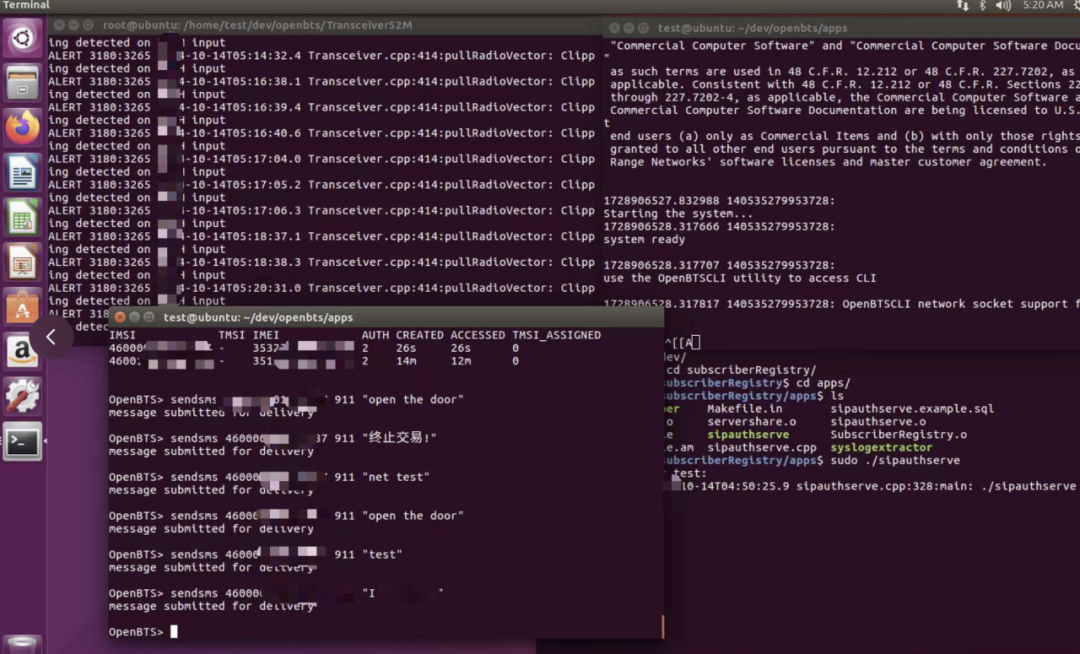1080x654 pixels.
Task: Click "servershare.o" in the ls listing
Action: tap(751, 421)
